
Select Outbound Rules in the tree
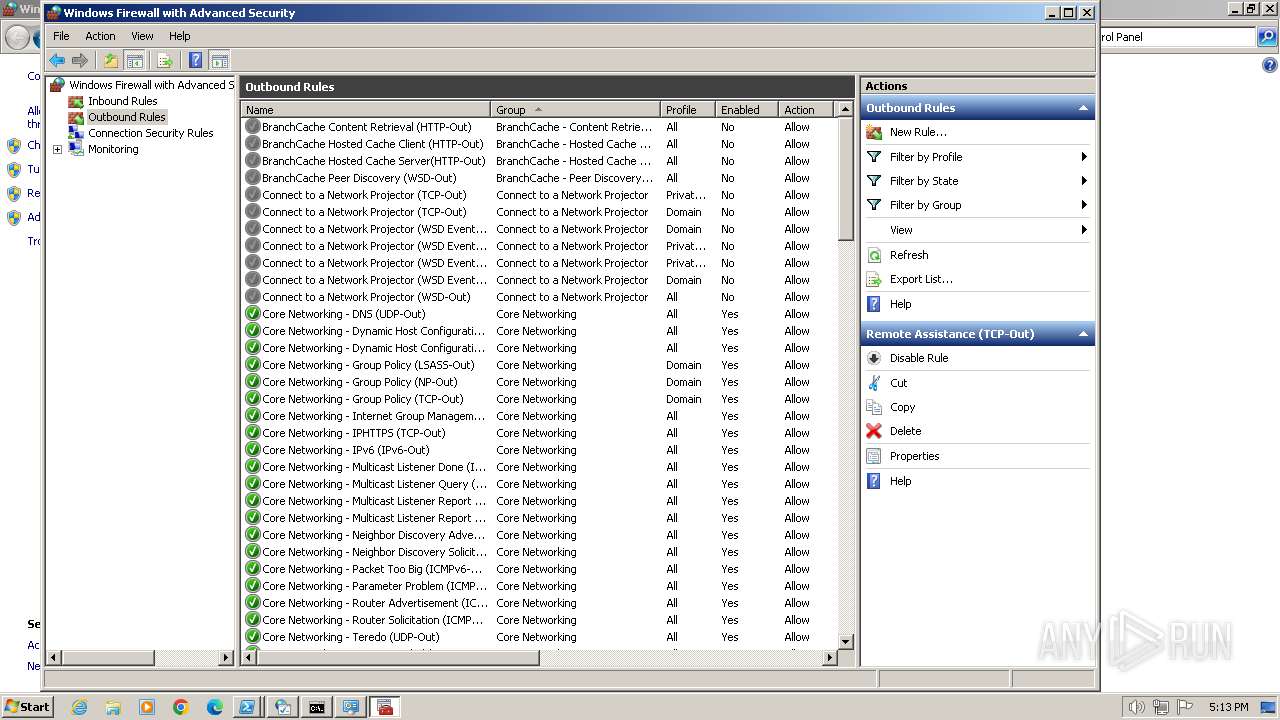point(126,117)
